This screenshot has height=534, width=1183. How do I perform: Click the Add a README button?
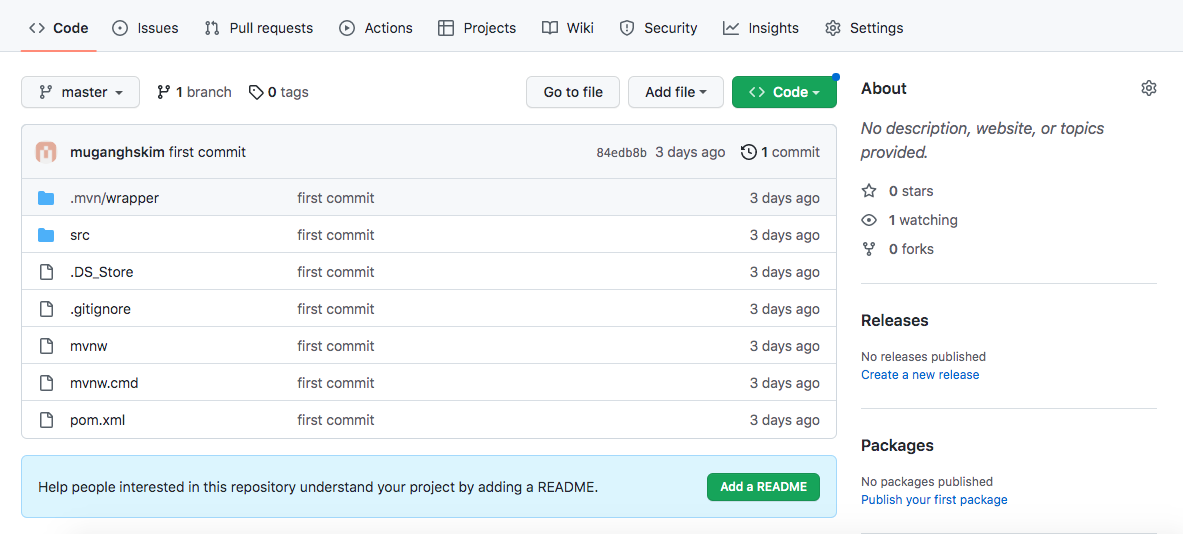764,486
